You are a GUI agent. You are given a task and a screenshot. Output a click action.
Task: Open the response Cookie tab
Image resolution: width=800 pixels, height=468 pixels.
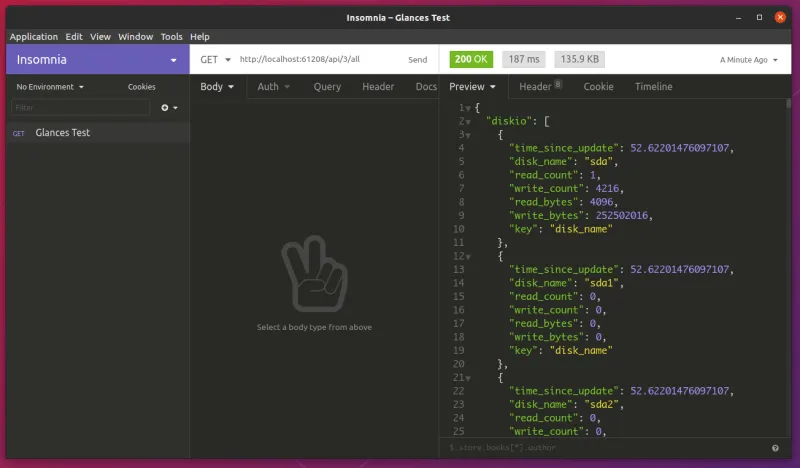(x=598, y=87)
